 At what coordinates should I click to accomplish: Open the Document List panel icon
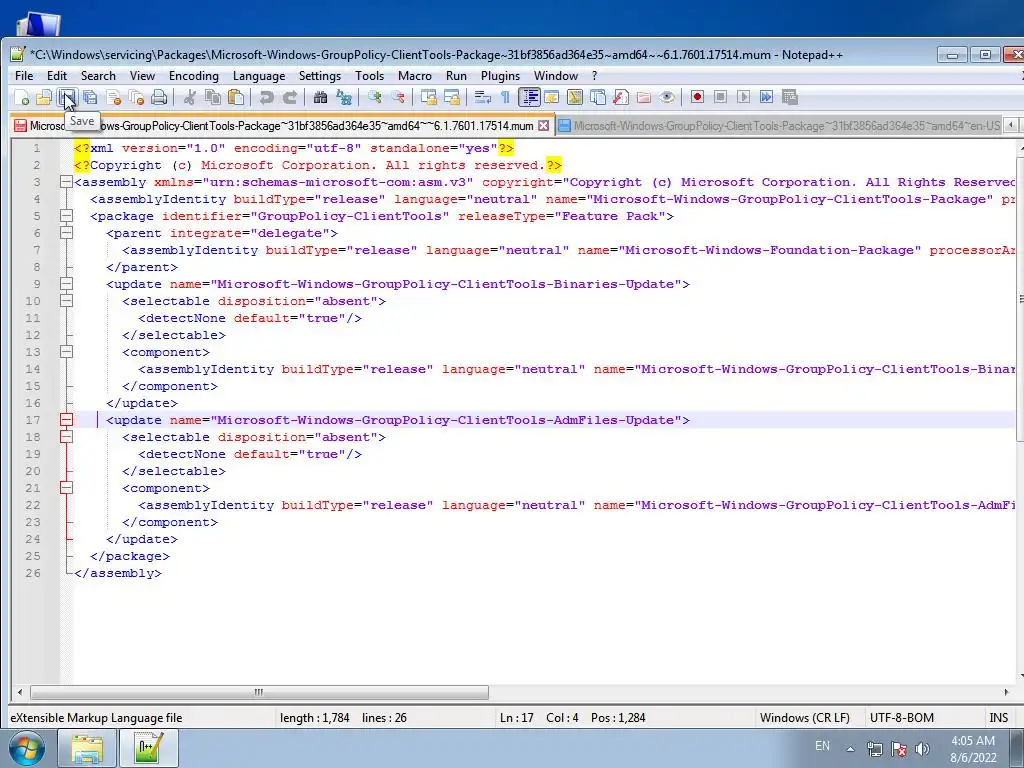point(598,97)
